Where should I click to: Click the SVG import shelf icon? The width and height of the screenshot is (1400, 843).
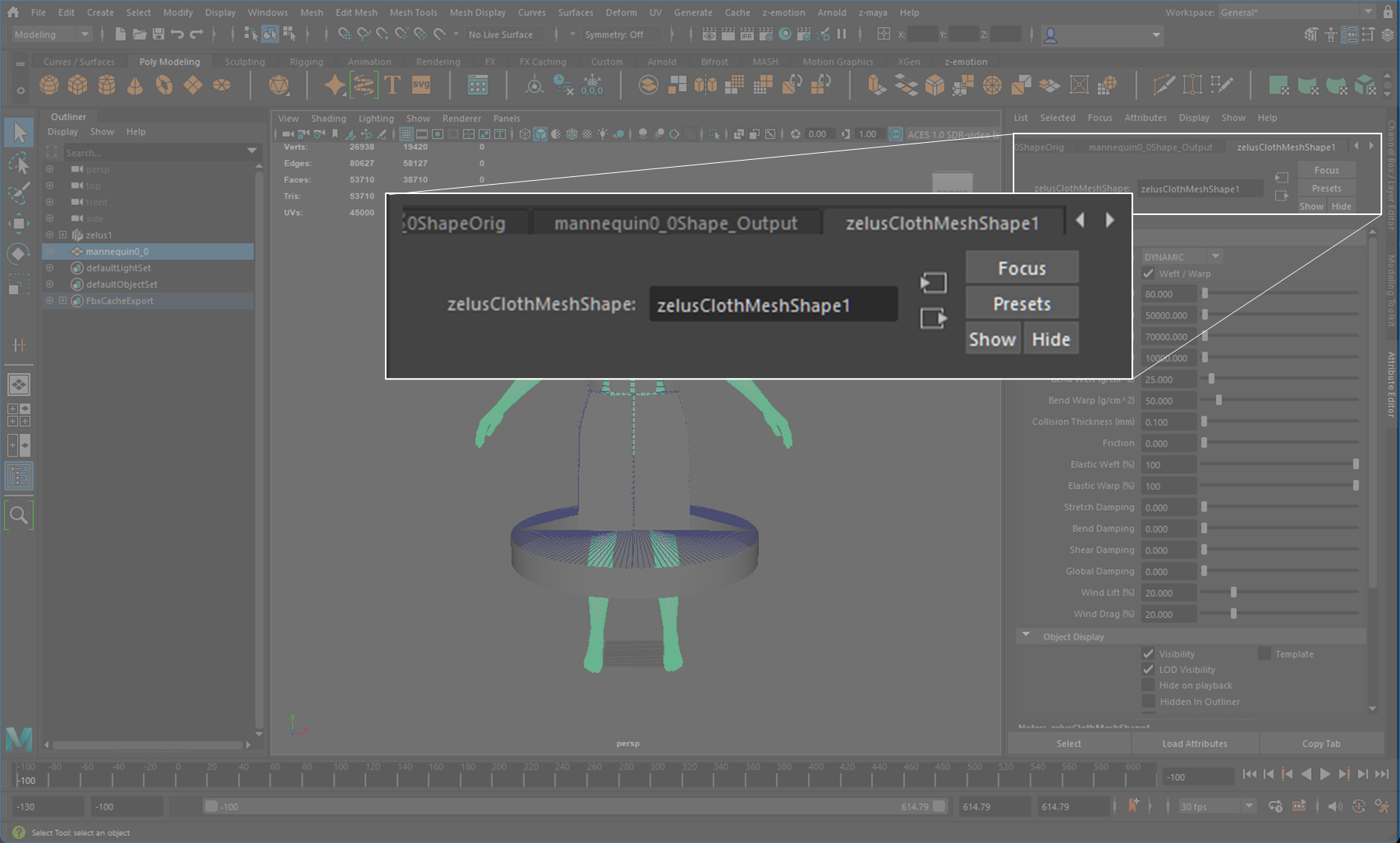coord(421,85)
